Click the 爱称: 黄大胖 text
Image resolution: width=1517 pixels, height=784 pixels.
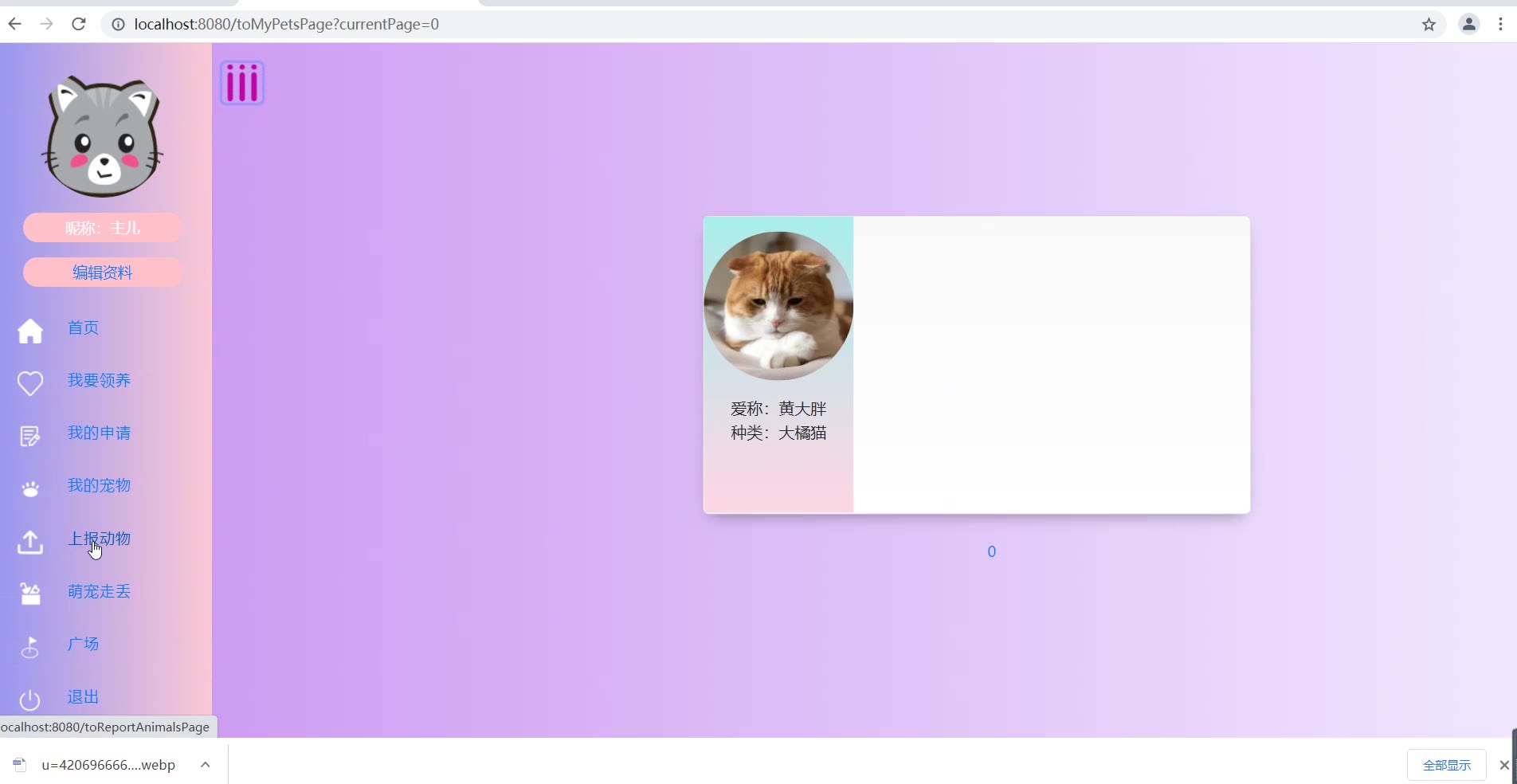(x=778, y=409)
